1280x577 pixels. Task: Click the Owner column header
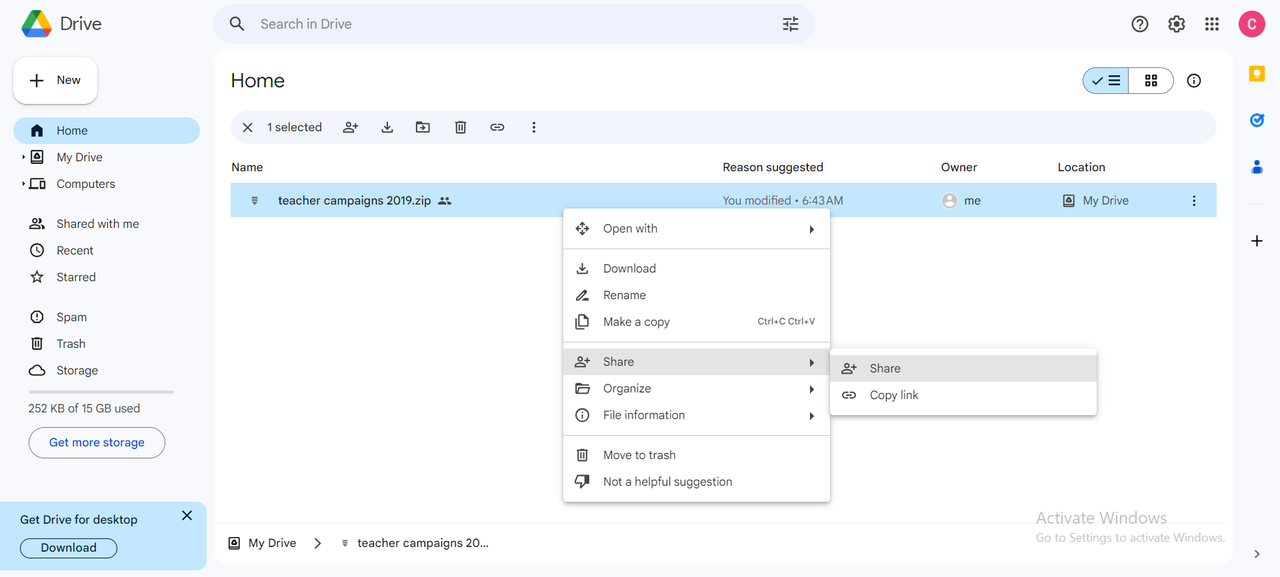click(959, 167)
